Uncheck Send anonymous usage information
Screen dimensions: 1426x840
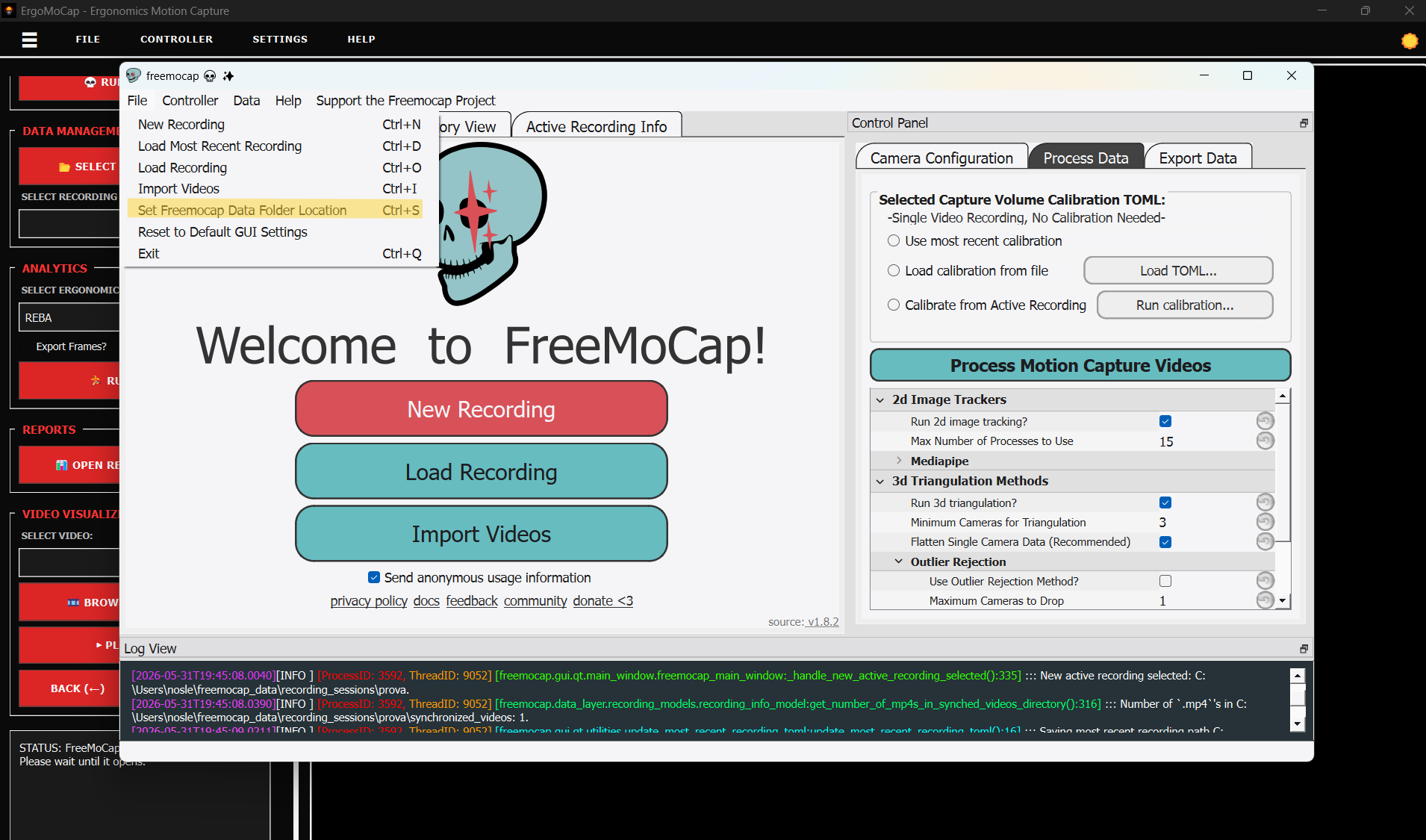click(x=374, y=577)
